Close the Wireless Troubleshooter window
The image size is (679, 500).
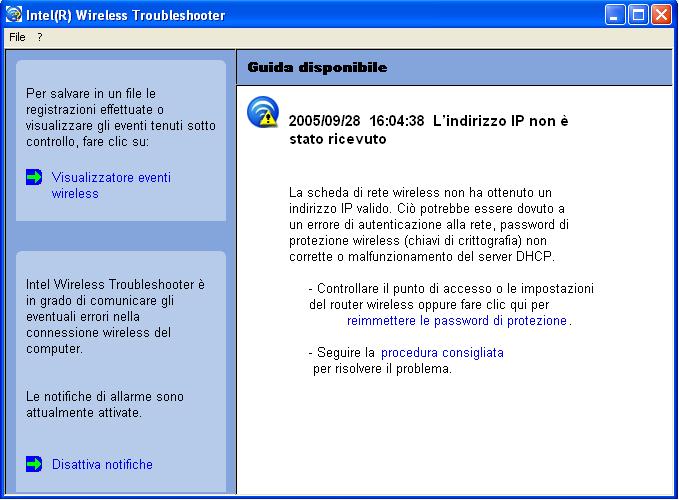661,15
